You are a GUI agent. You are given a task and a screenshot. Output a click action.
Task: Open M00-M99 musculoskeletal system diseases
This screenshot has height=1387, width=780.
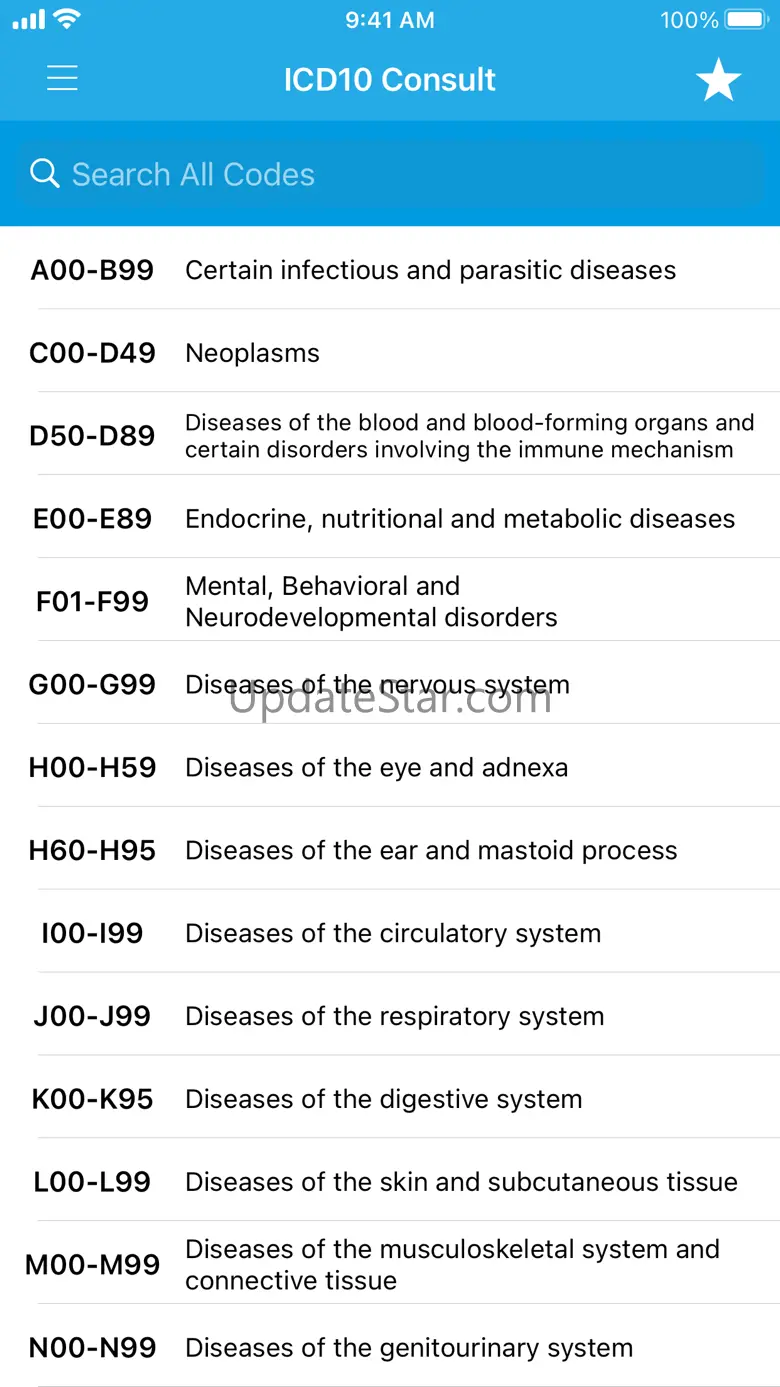[390, 1265]
